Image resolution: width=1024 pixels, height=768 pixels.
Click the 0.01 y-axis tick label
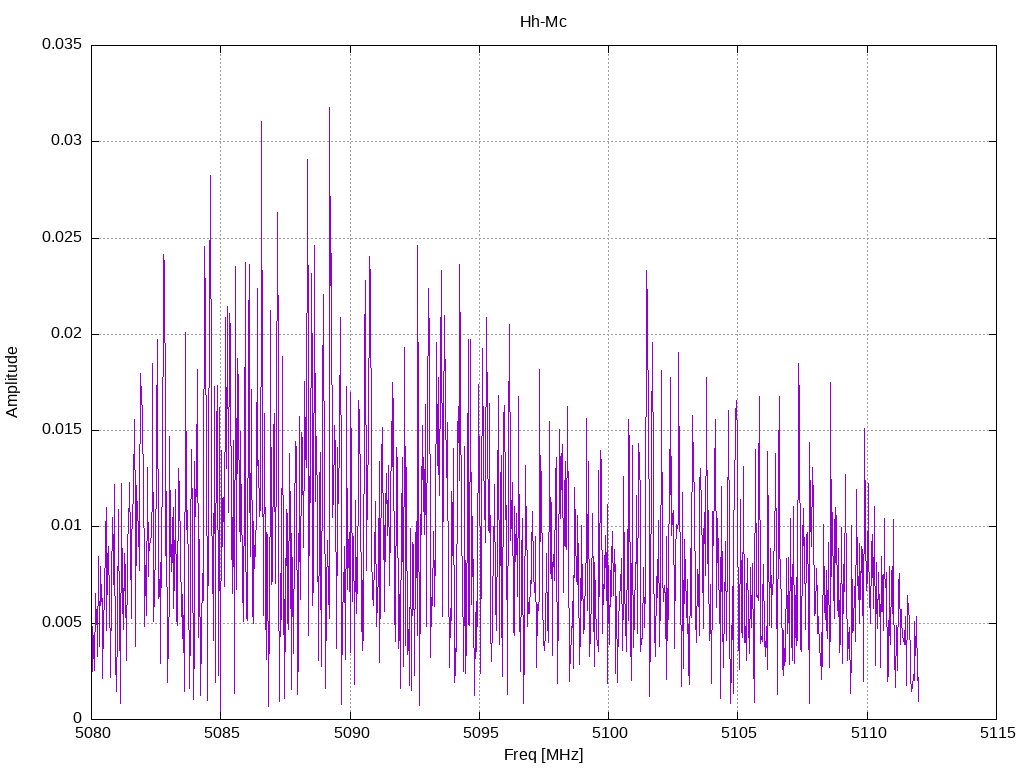[64, 526]
